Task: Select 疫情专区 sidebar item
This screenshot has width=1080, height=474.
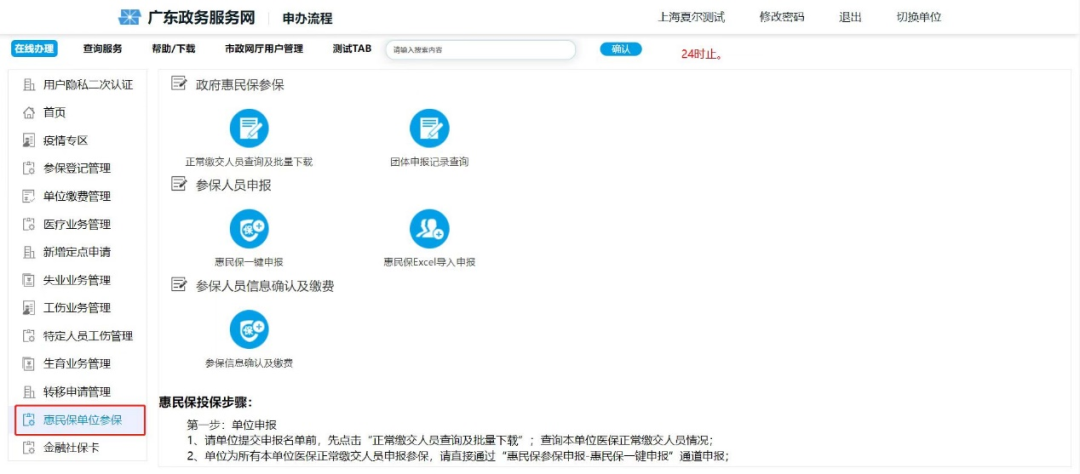Action: tap(65, 141)
